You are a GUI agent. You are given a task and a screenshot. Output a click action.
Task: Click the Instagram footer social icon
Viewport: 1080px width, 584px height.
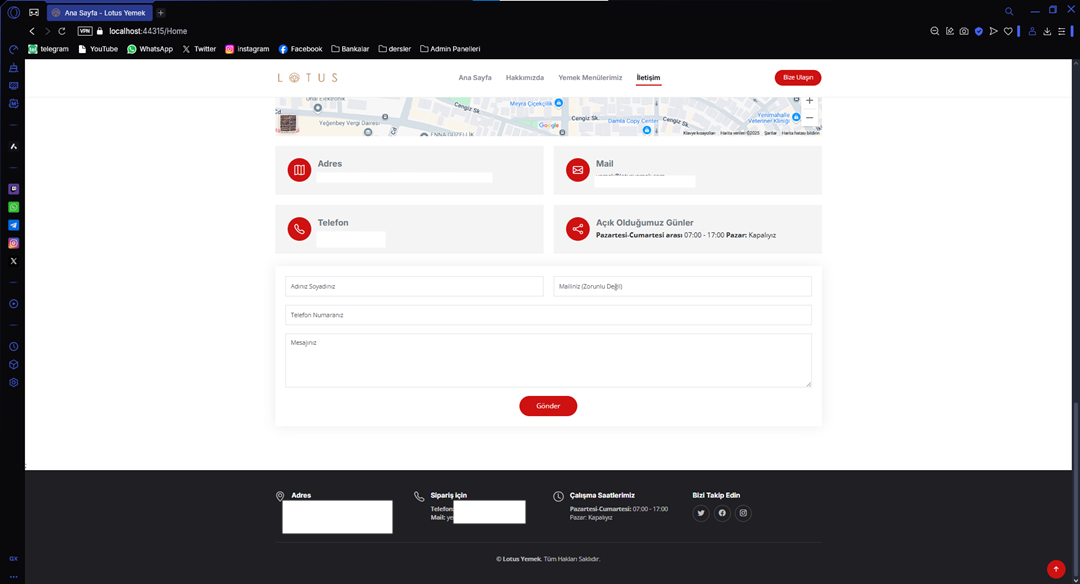point(743,513)
